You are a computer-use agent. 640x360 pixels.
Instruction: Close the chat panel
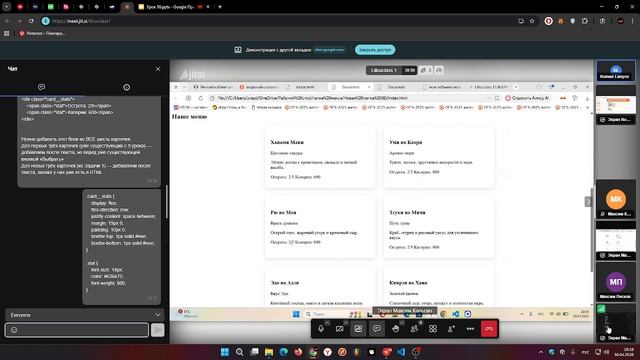[x=158, y=69]
